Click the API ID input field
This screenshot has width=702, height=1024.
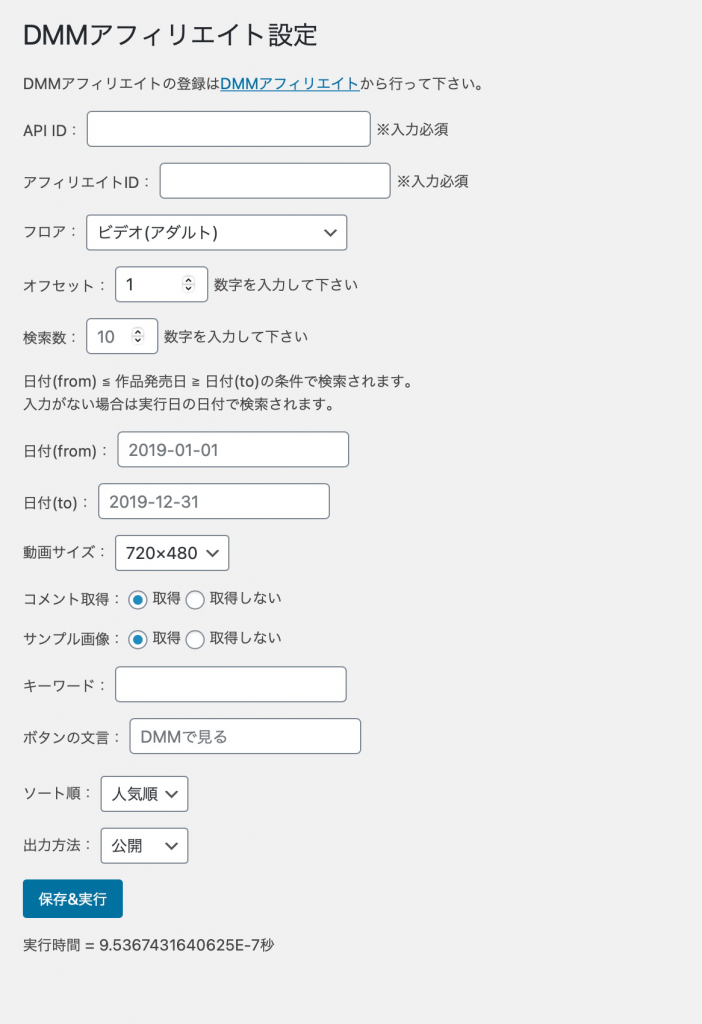[229, 129]
